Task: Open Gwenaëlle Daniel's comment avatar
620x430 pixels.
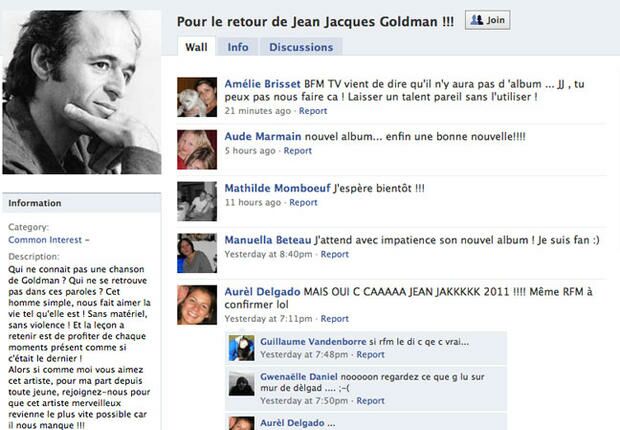Action: (x=242, y=383)
